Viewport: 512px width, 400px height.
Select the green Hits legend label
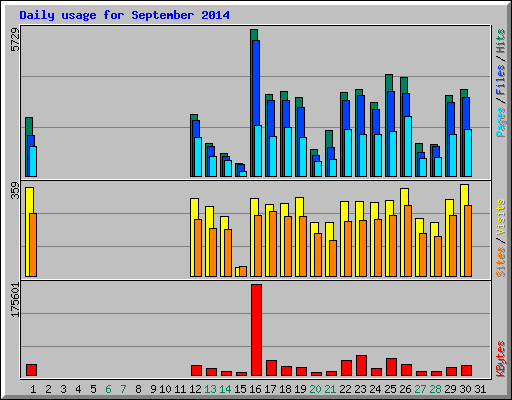coord(500,41)
